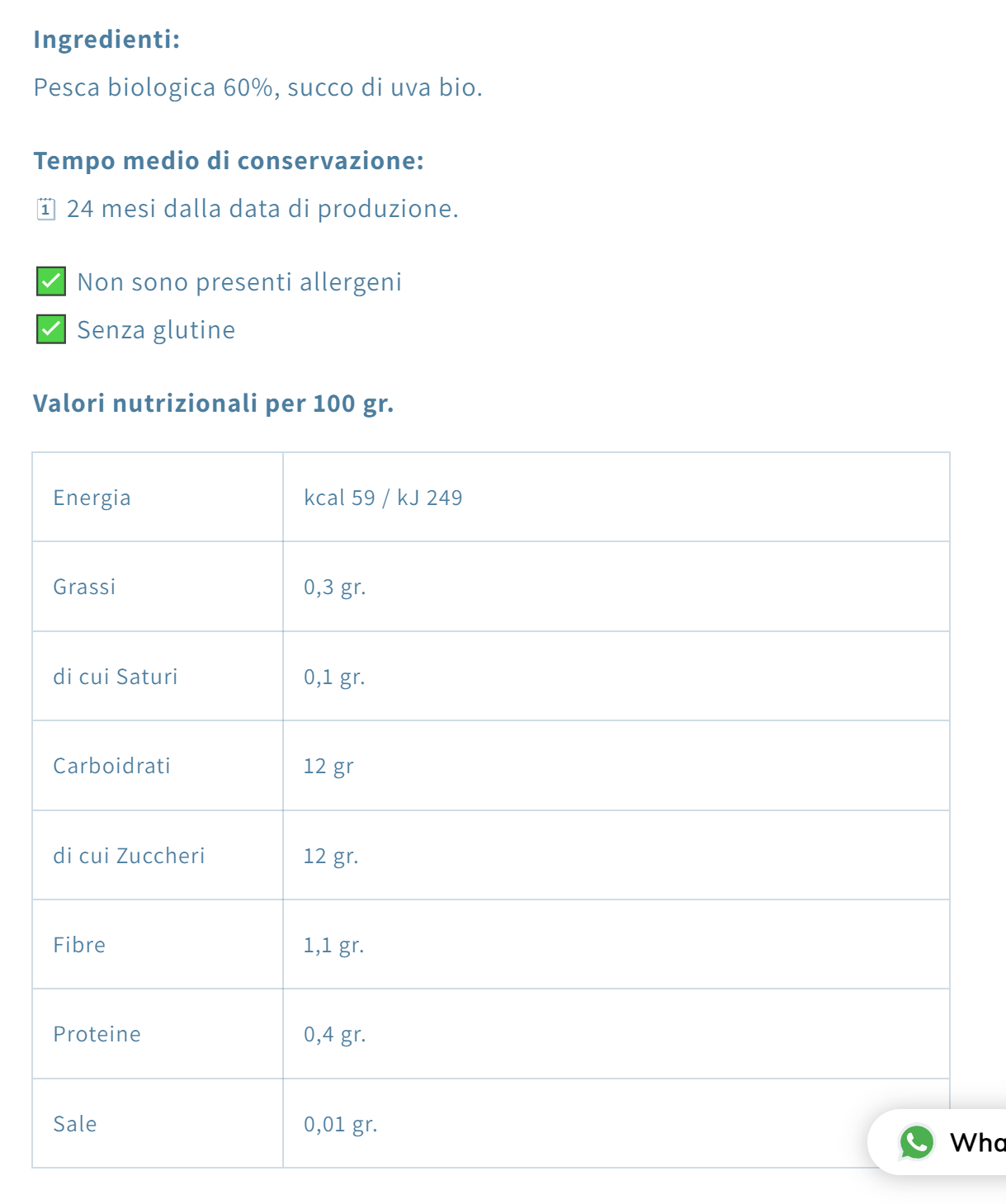This screenshot has height=1204, width=1006.
Task: Click the green checkmark beside Senza glutine
Action: click(51, 329)
